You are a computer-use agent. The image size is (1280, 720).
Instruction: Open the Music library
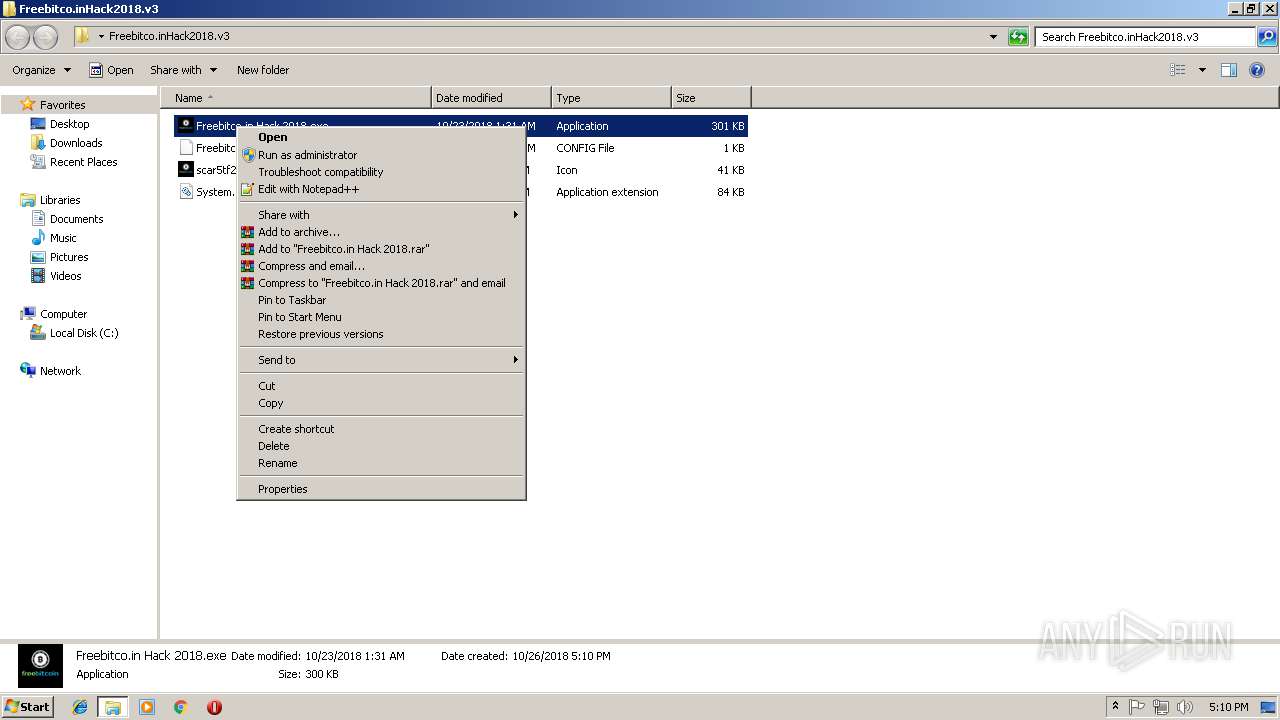pyautogui.click(x=54, y=238)
